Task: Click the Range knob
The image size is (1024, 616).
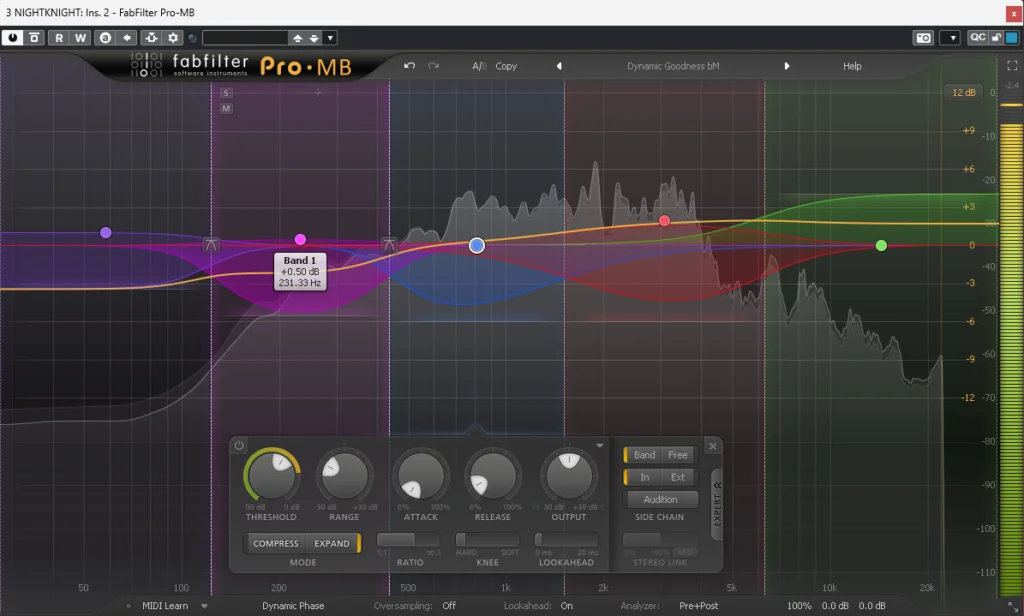Action: (344, 476)
